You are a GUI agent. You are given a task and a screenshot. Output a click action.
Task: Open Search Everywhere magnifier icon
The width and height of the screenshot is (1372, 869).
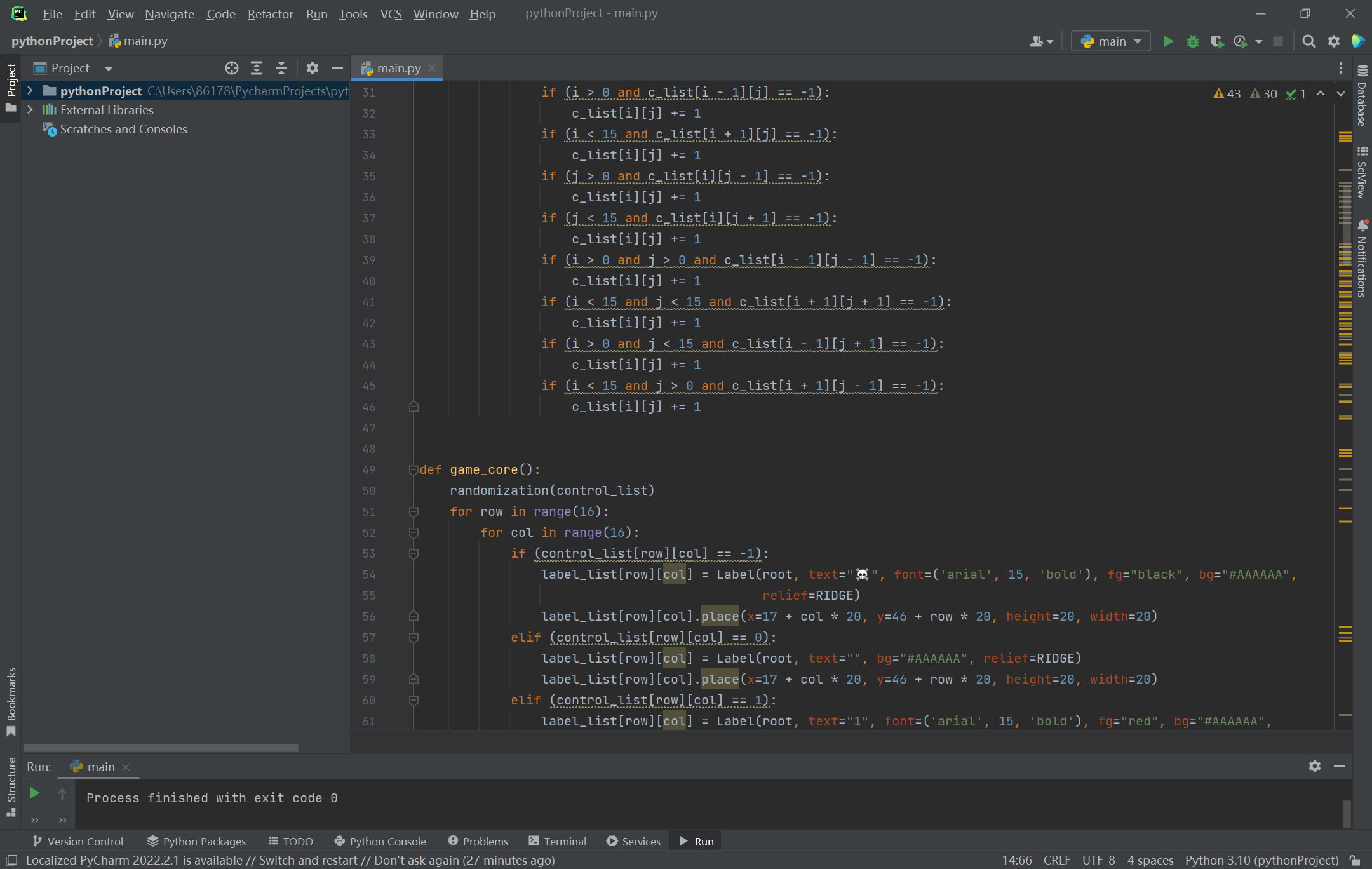[1308, 41]
